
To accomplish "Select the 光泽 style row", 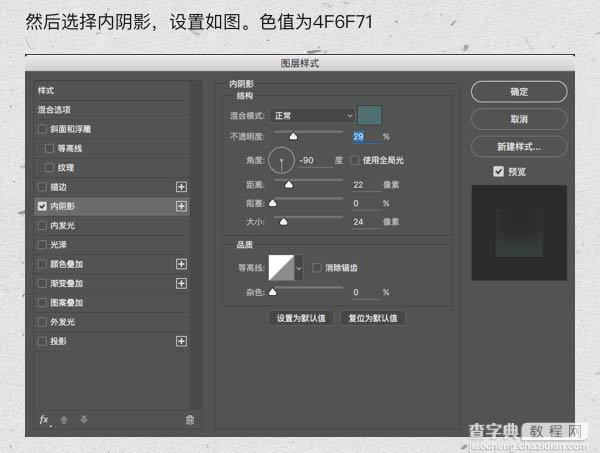I will click(112, 244).
